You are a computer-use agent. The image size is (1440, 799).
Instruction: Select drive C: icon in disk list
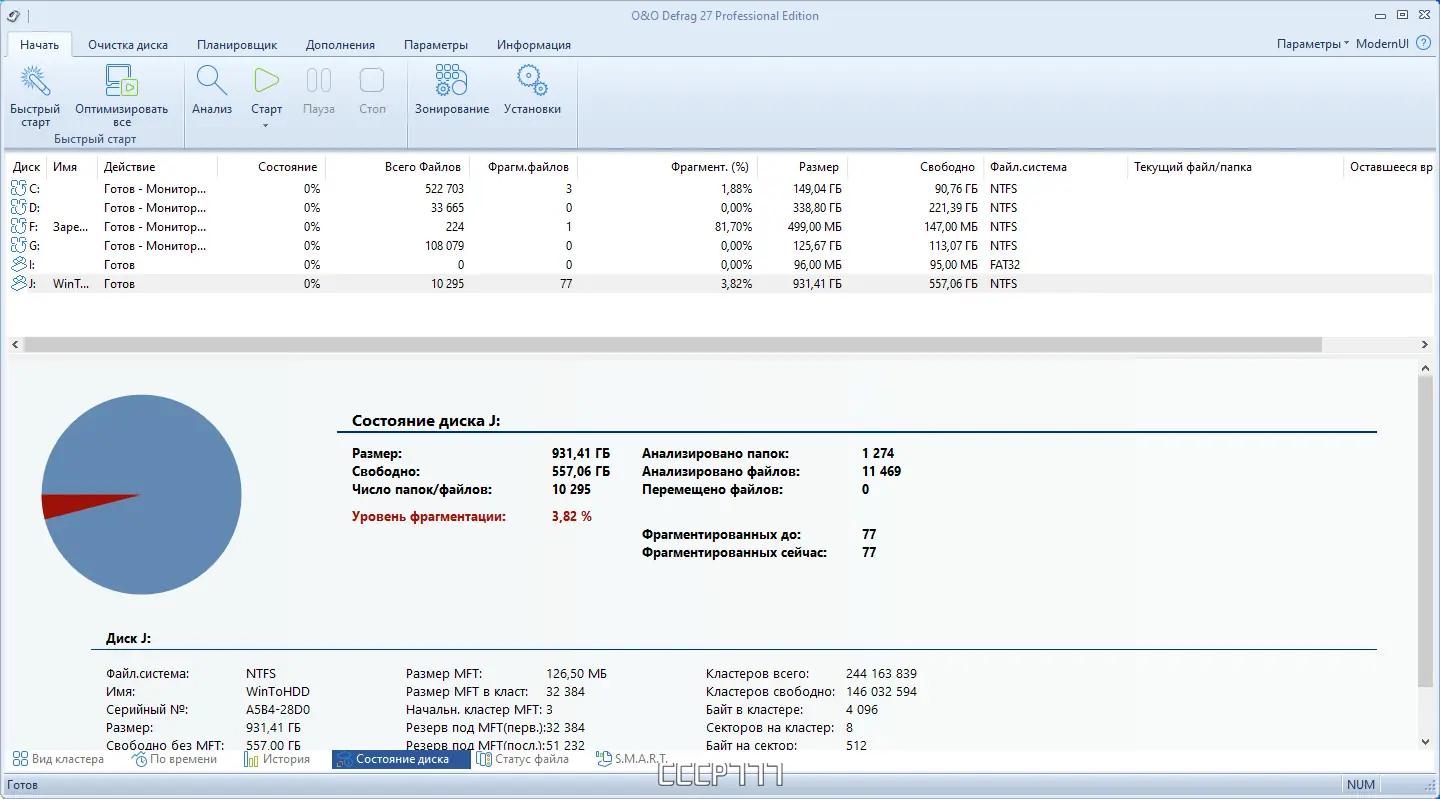(19, 189)
